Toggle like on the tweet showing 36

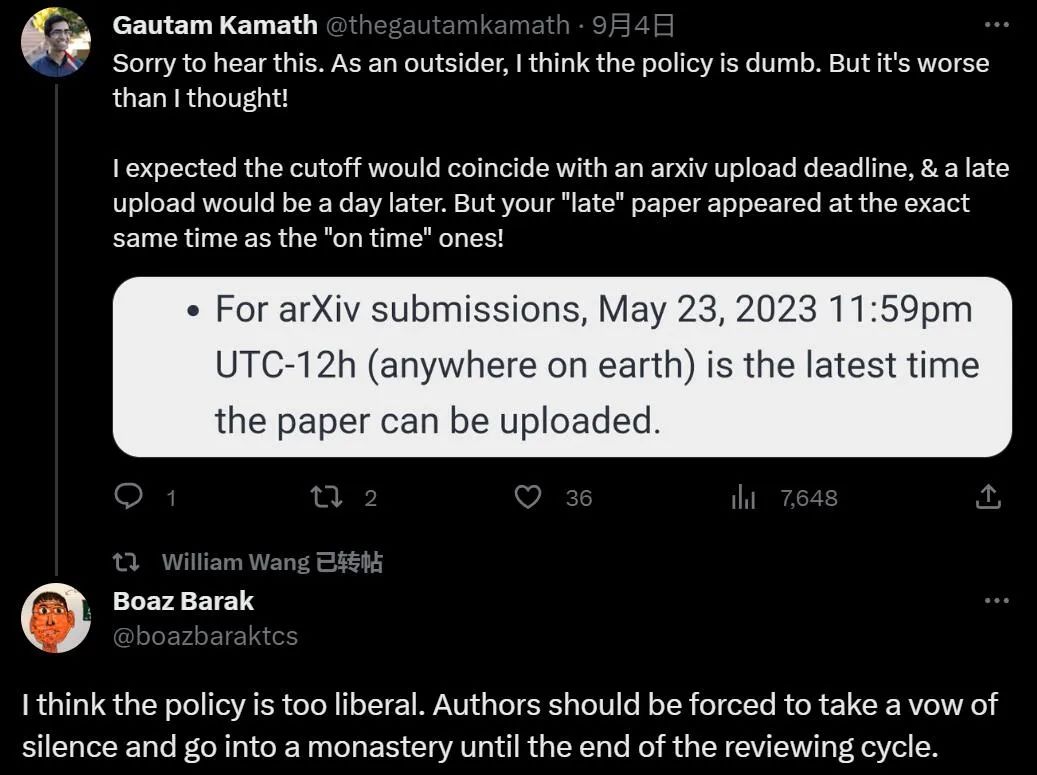527,497
